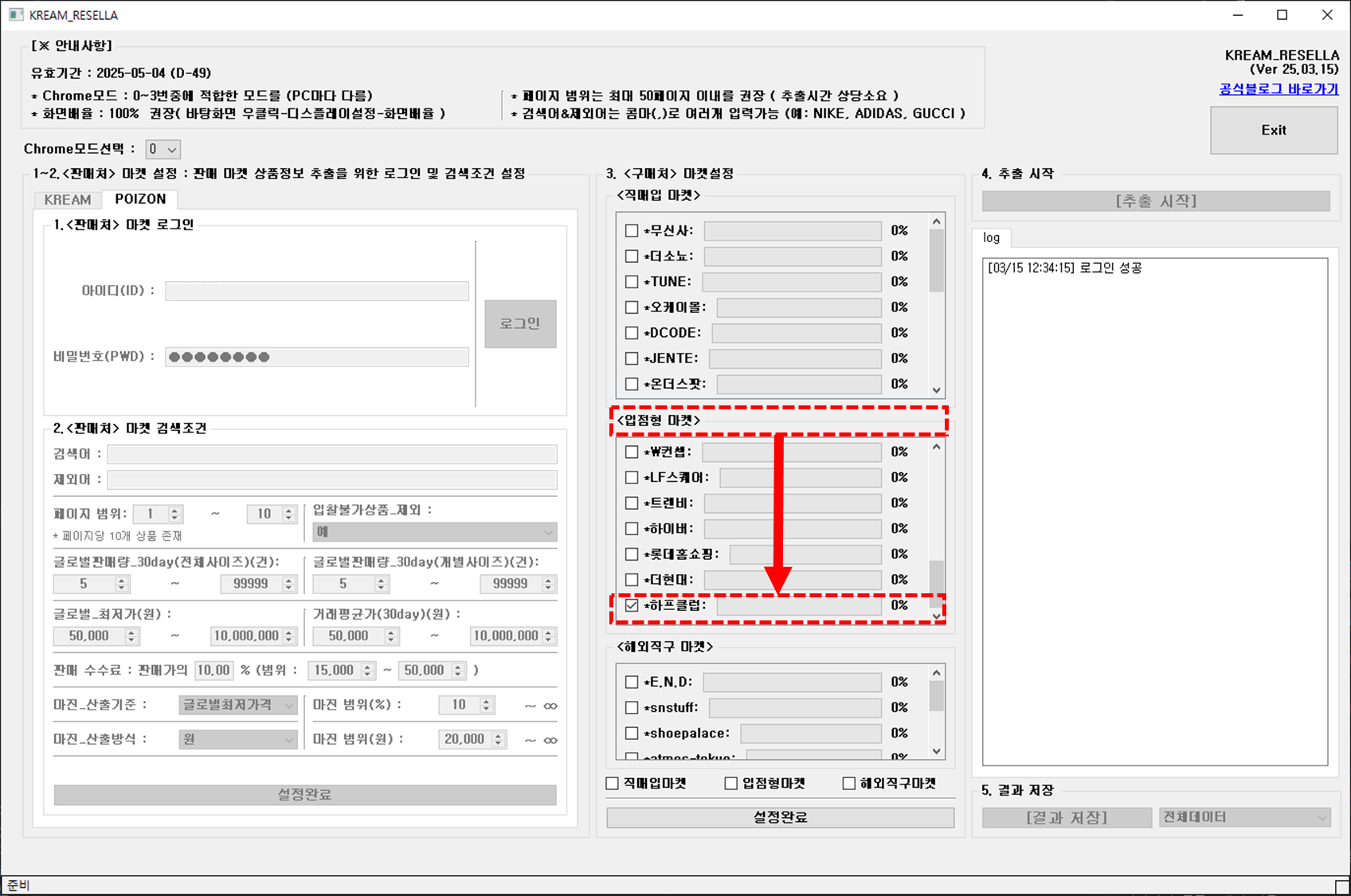Check the shoepalace checkbox
Screen dimensions: 1351x896
click(x=632, y=734)
